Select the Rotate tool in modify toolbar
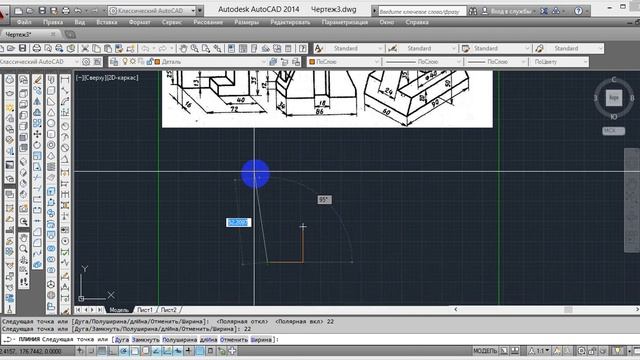This screenshot has width=640, height=360. pos(37,145)
